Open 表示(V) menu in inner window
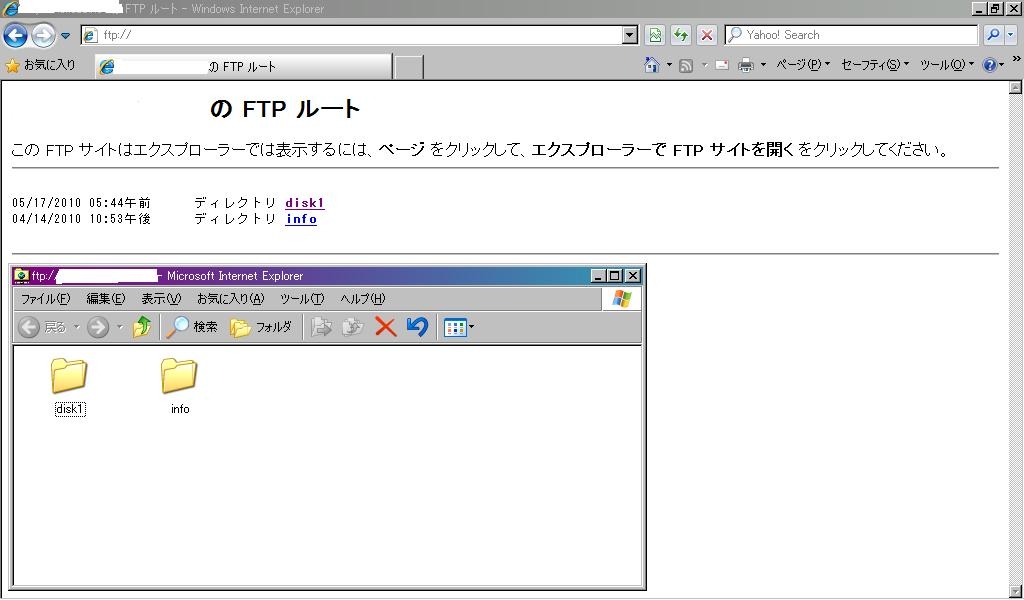The image size is (1024, 600). click(161, 299)
